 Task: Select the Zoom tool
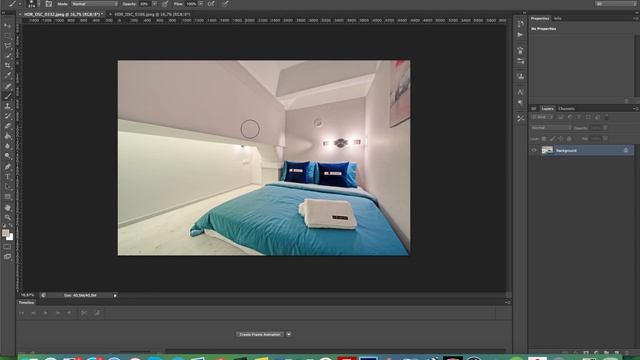coord(7,218)
